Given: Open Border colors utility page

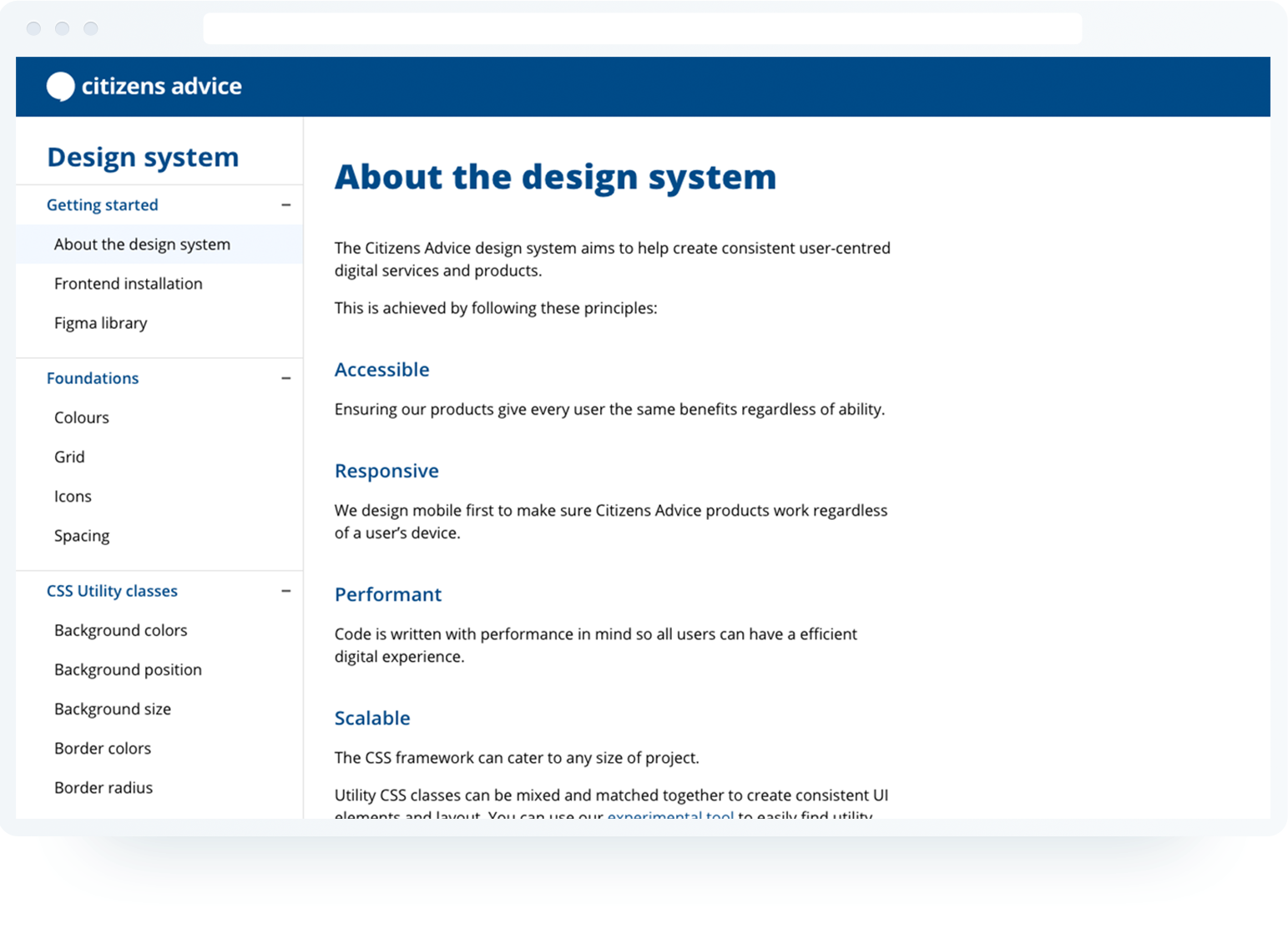Looking at the screenshot, I should [103, 748].
